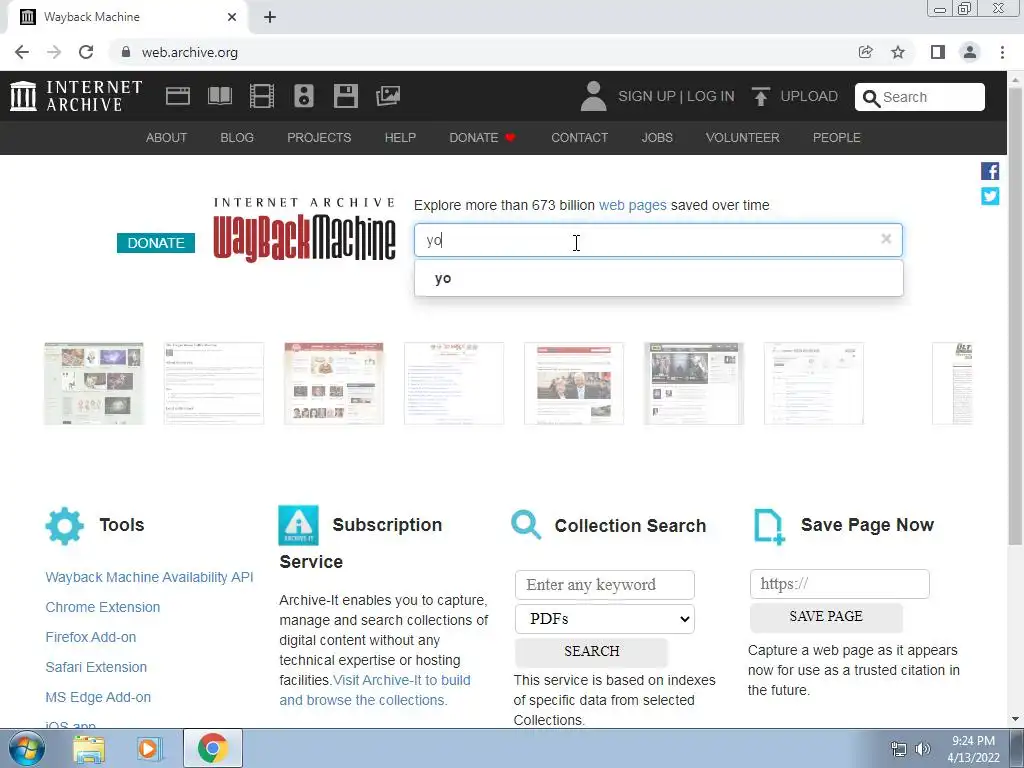This screenshot has width=1024, height=768.
Task: Open the Firefox Add-on link
Action: click(x=91, y=637)
